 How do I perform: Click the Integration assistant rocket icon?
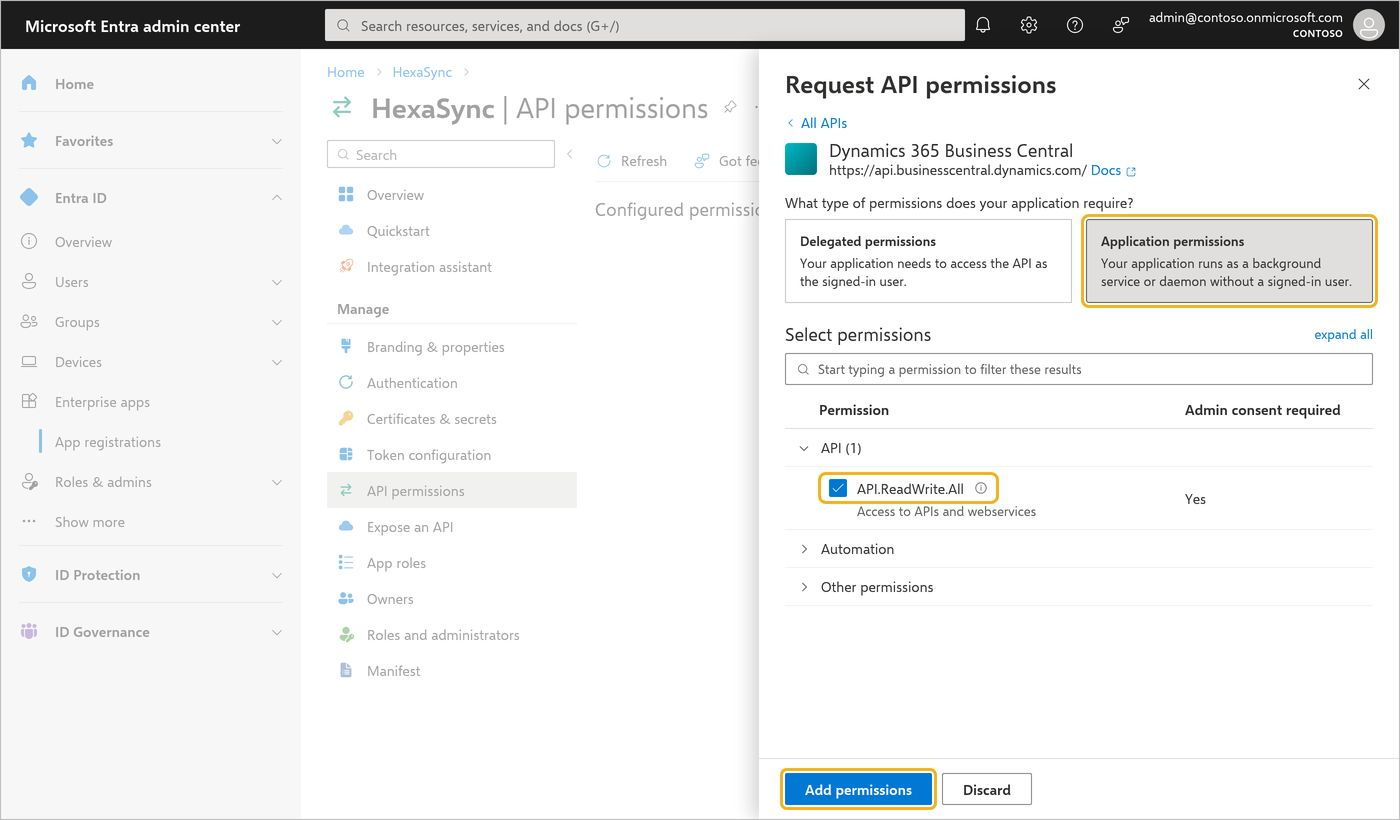point(346,267)
